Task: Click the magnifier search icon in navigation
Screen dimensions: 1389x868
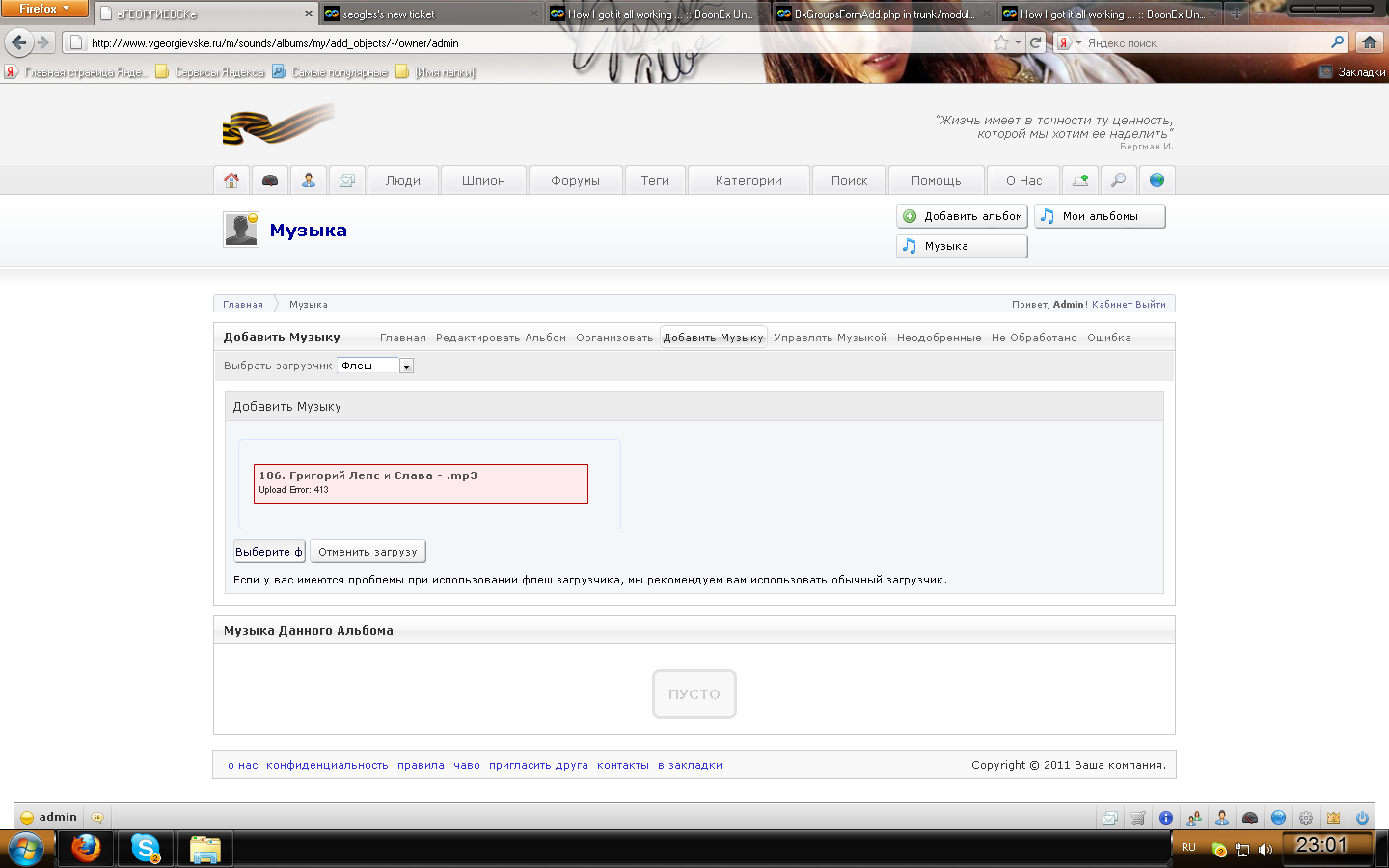Action: tap(1119, 180)
